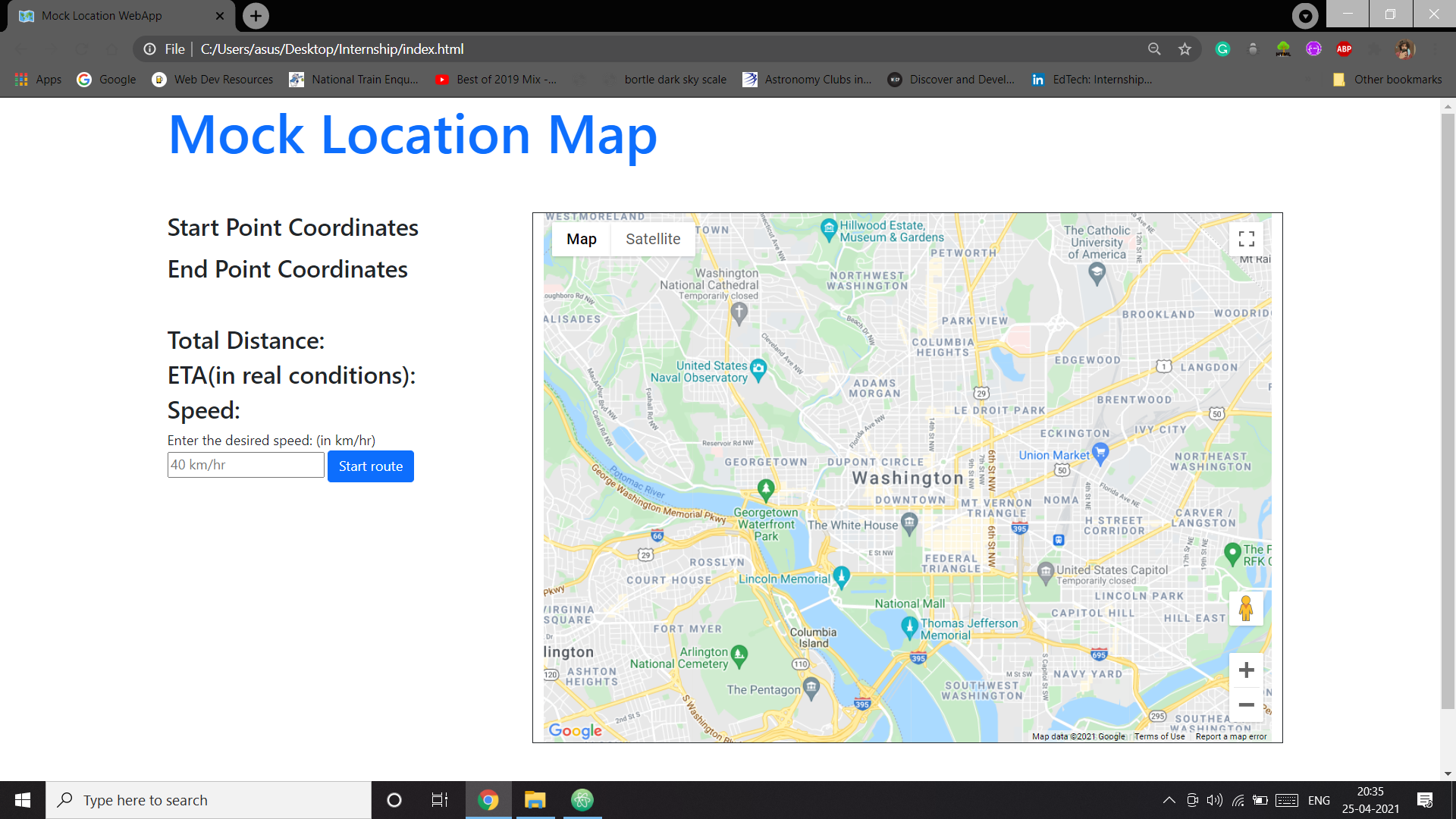Zoom out on the map
Image resolution: width=1456 pixels, height=819 pixels.
(x=1246, y=704)
